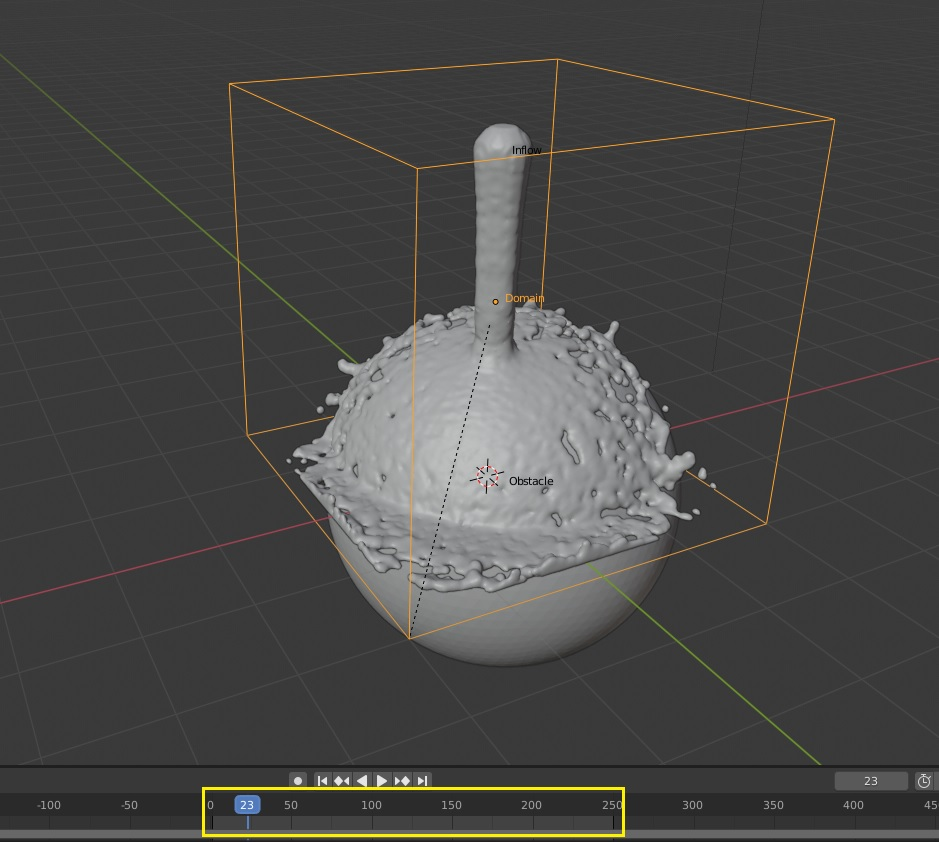Click frame 300 on the timeline ruler
This screenshot has height=842, width=939.
[x=692, y=805]
